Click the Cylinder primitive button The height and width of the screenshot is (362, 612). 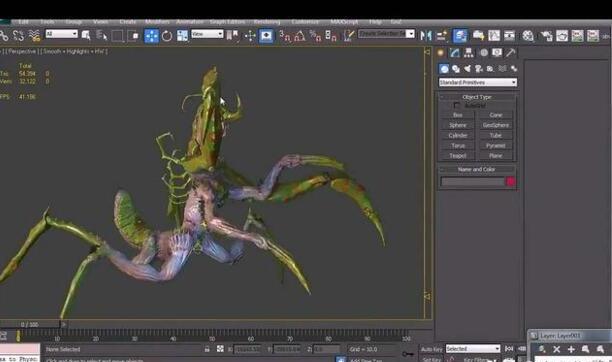[x=458, y=135]
